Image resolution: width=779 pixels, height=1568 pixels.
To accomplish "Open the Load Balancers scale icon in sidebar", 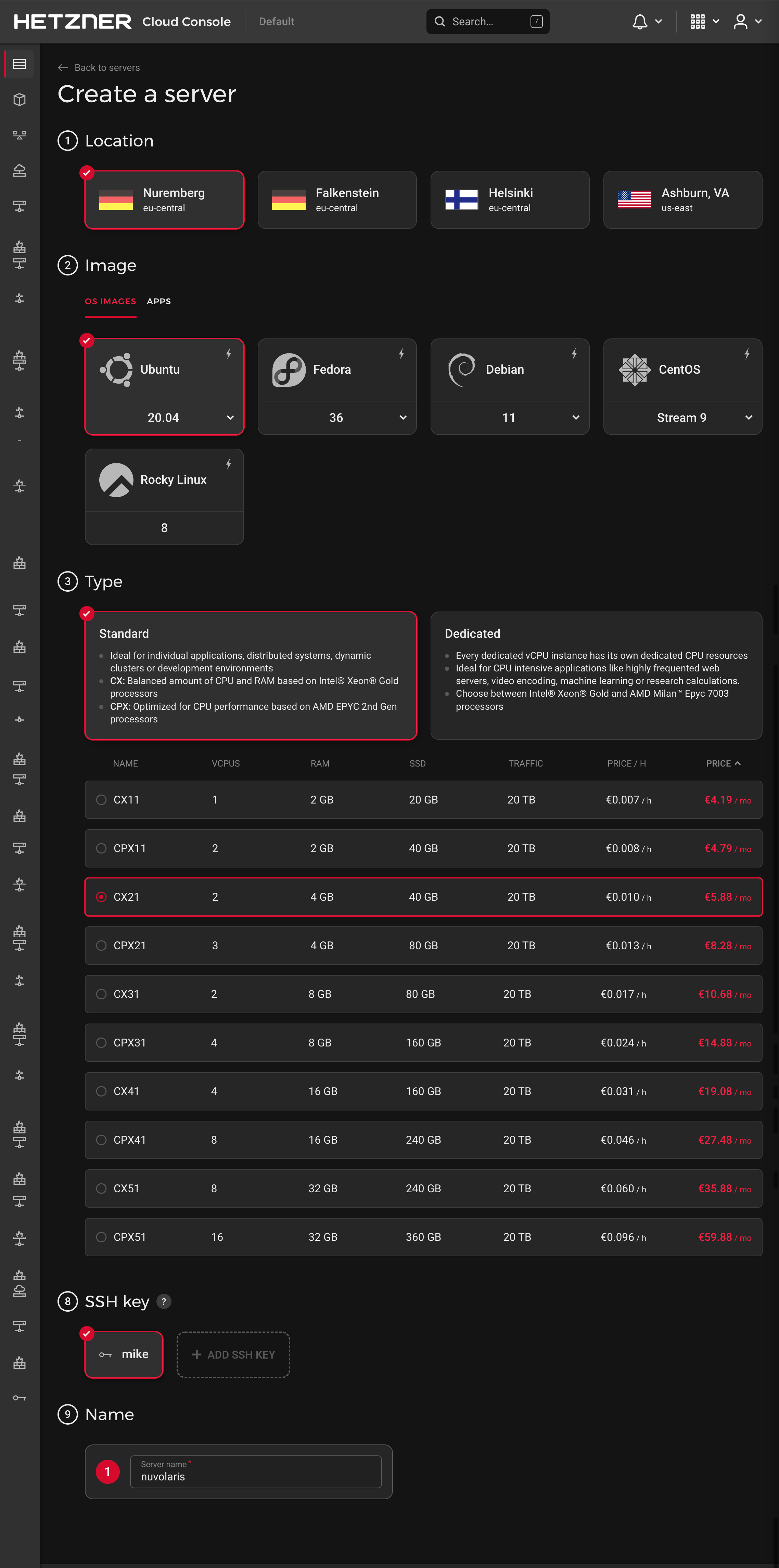I will click(x=20, y=135).
